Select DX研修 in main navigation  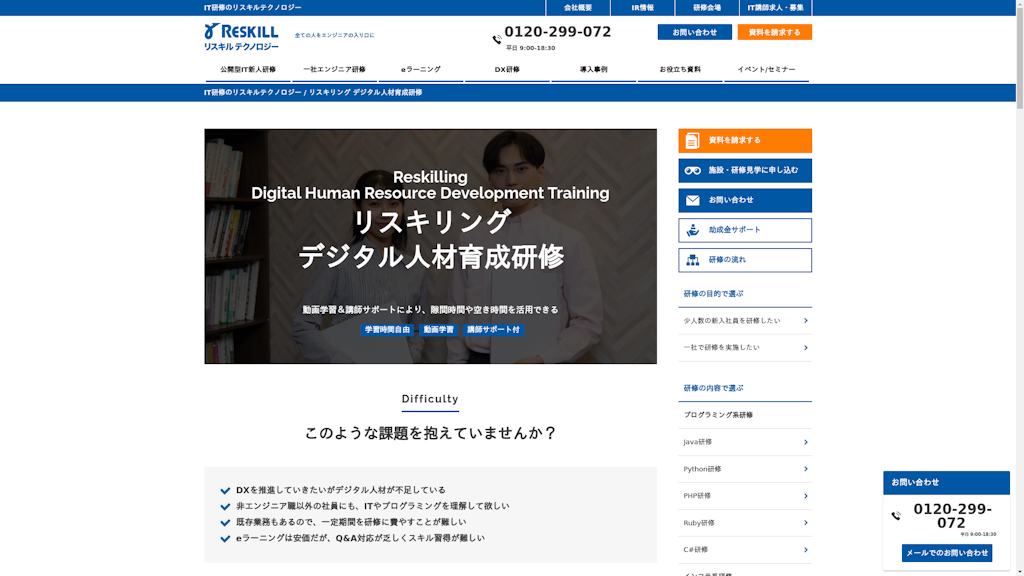pos(507,70)
